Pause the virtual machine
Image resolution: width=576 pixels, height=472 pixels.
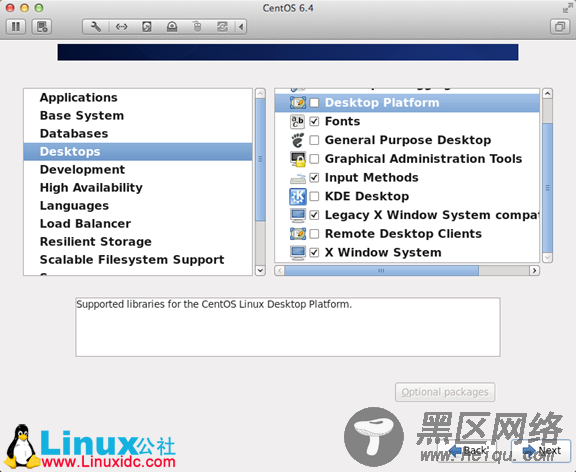click(16, 27)
